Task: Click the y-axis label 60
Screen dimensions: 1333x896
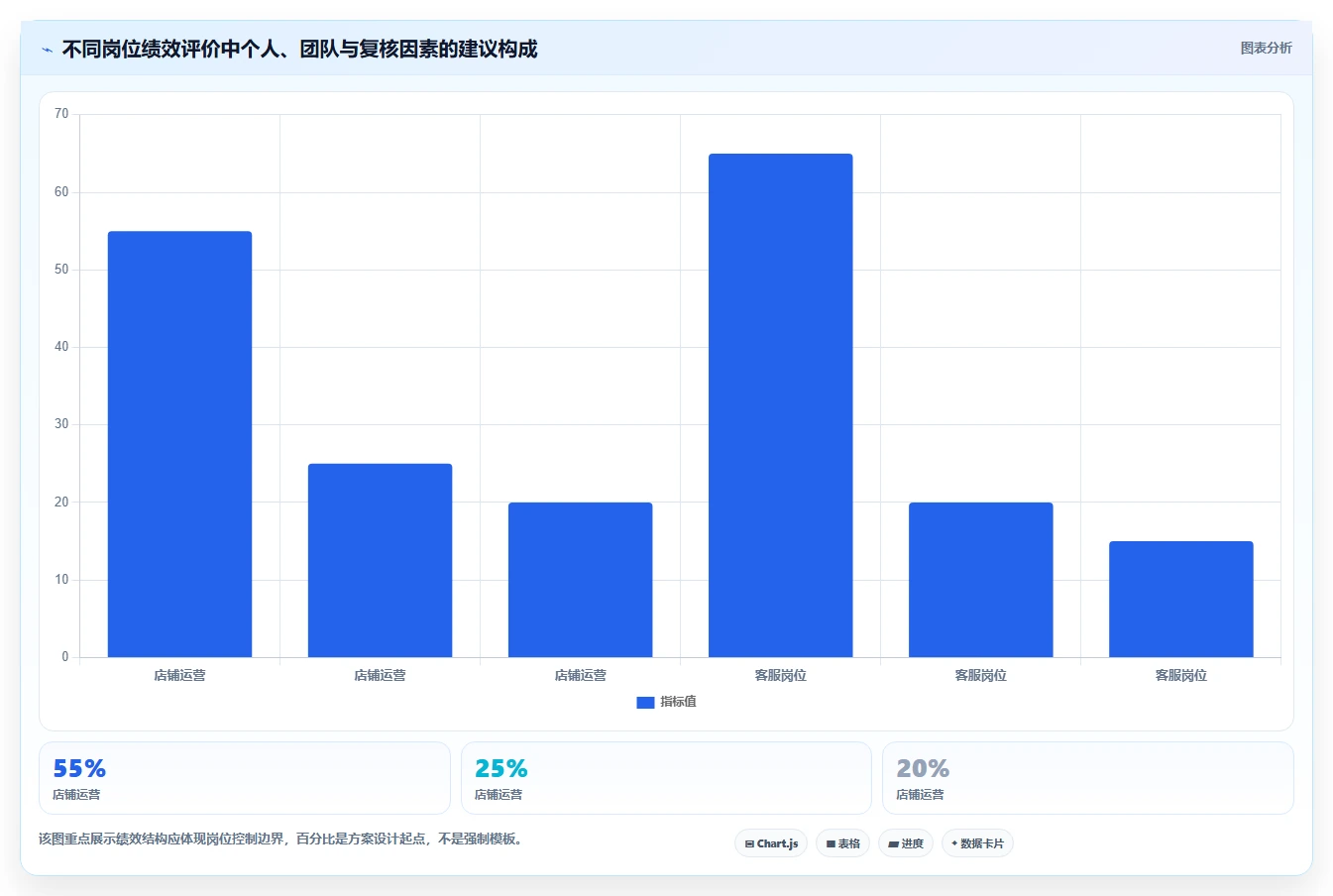Action: tap(61, 192)
